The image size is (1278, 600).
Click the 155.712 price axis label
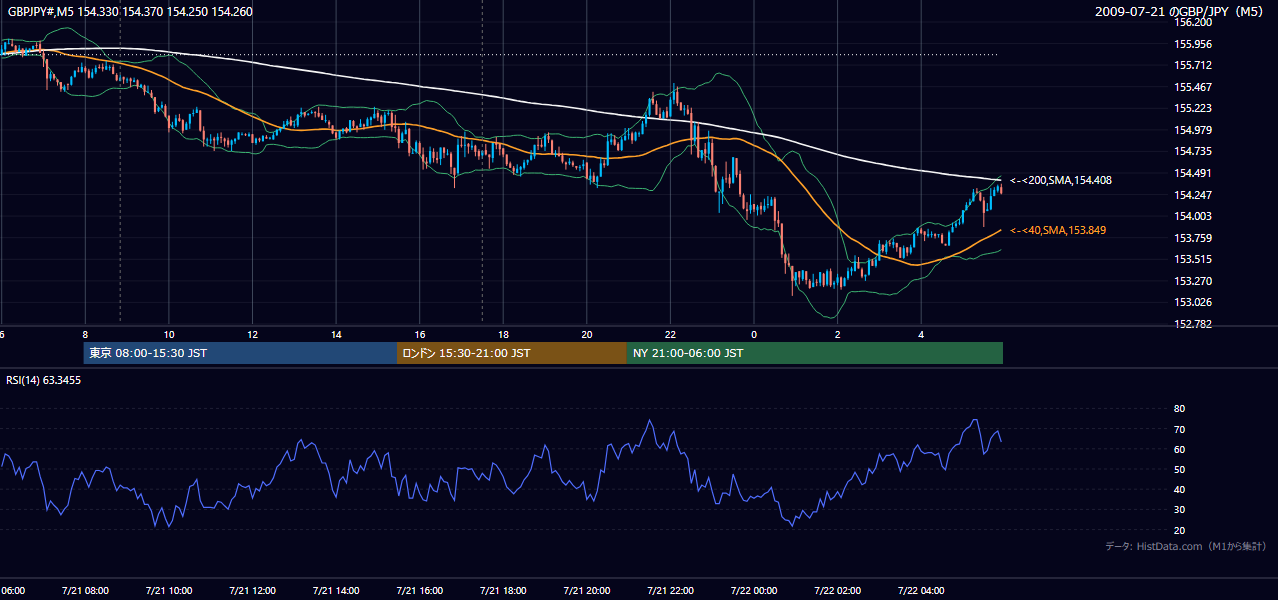[1192, 65]
